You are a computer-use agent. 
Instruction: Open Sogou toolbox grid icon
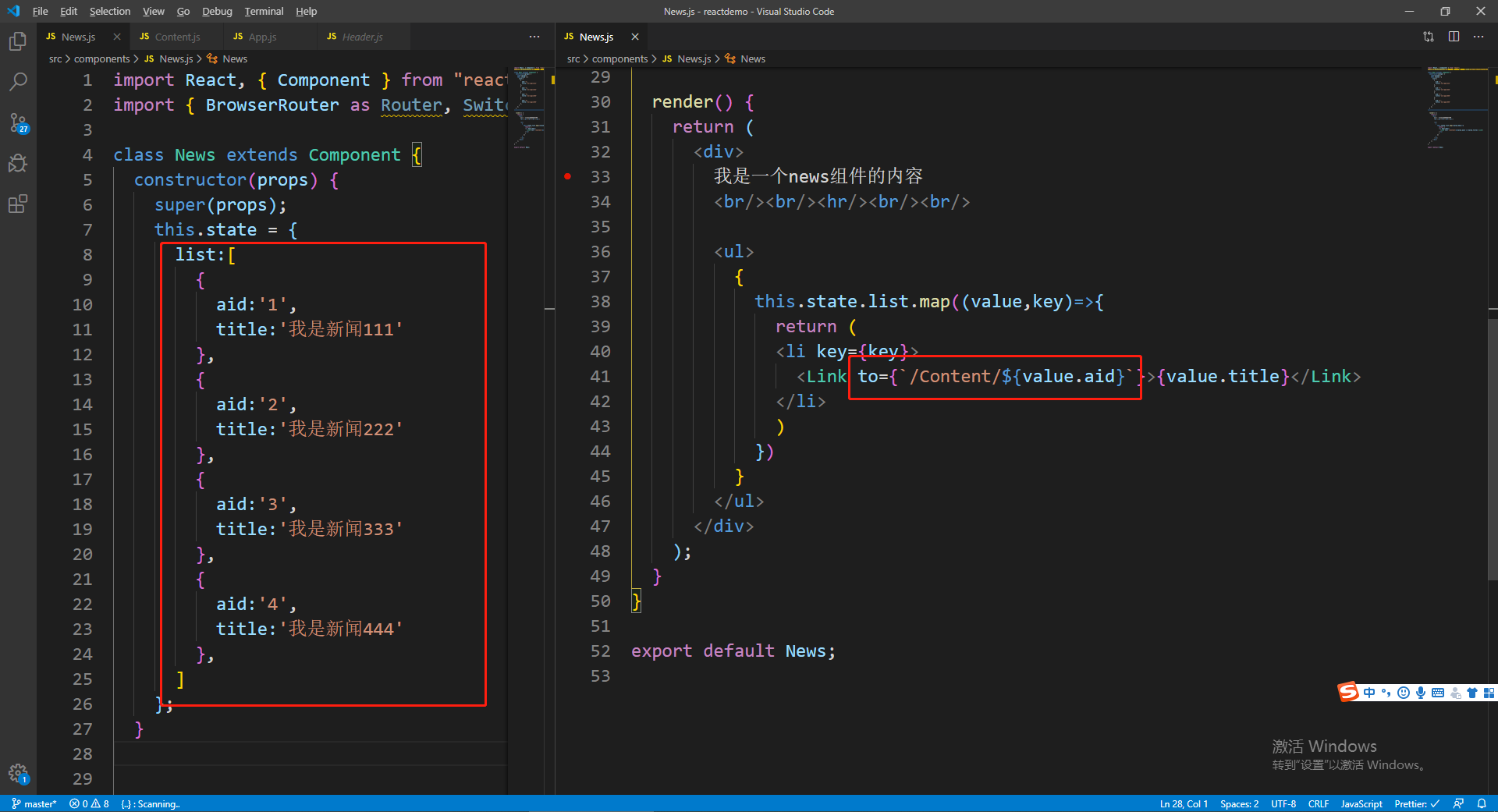1489,693
